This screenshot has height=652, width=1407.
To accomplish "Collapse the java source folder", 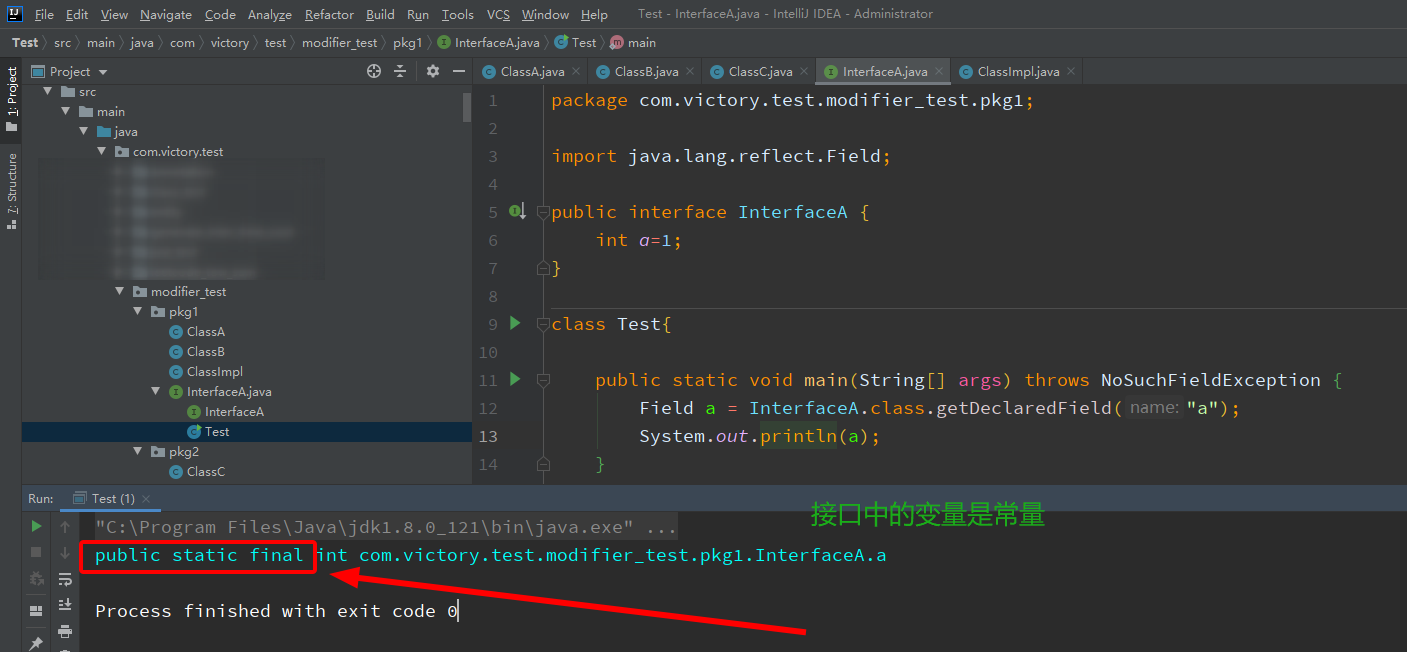I will point(84,131).
